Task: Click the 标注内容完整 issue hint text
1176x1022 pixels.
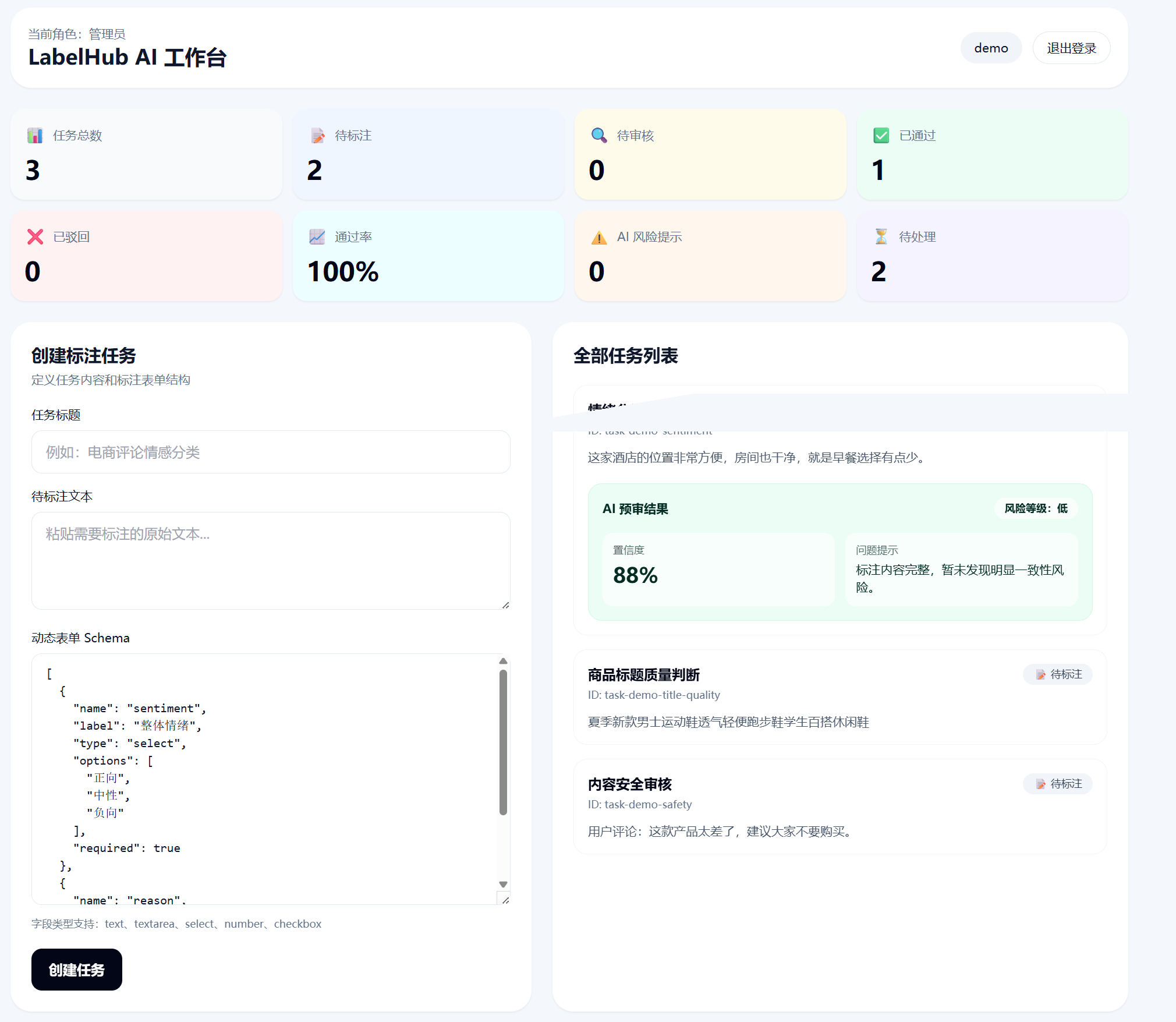Action: click(960, 578)
